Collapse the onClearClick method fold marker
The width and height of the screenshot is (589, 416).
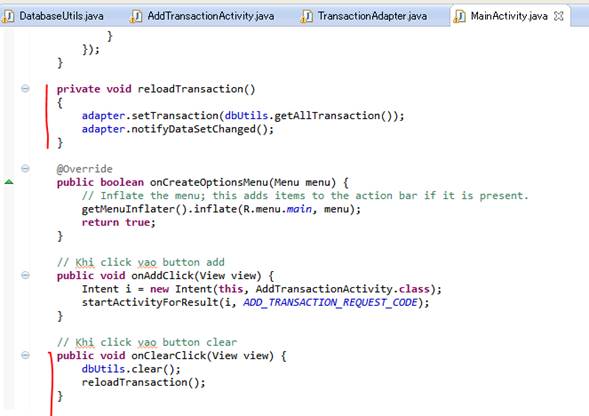(x=25, y=355)
